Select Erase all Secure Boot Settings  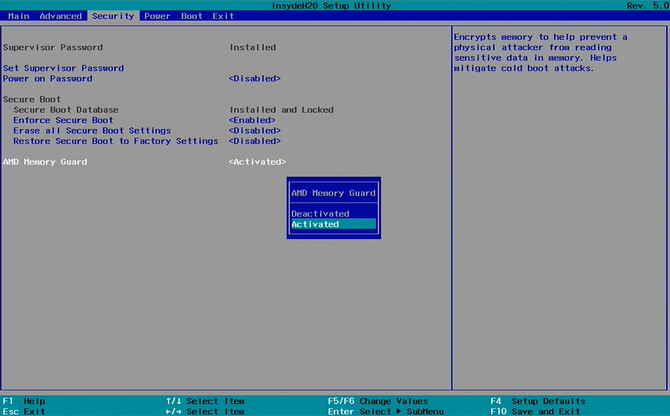point(92,130)
